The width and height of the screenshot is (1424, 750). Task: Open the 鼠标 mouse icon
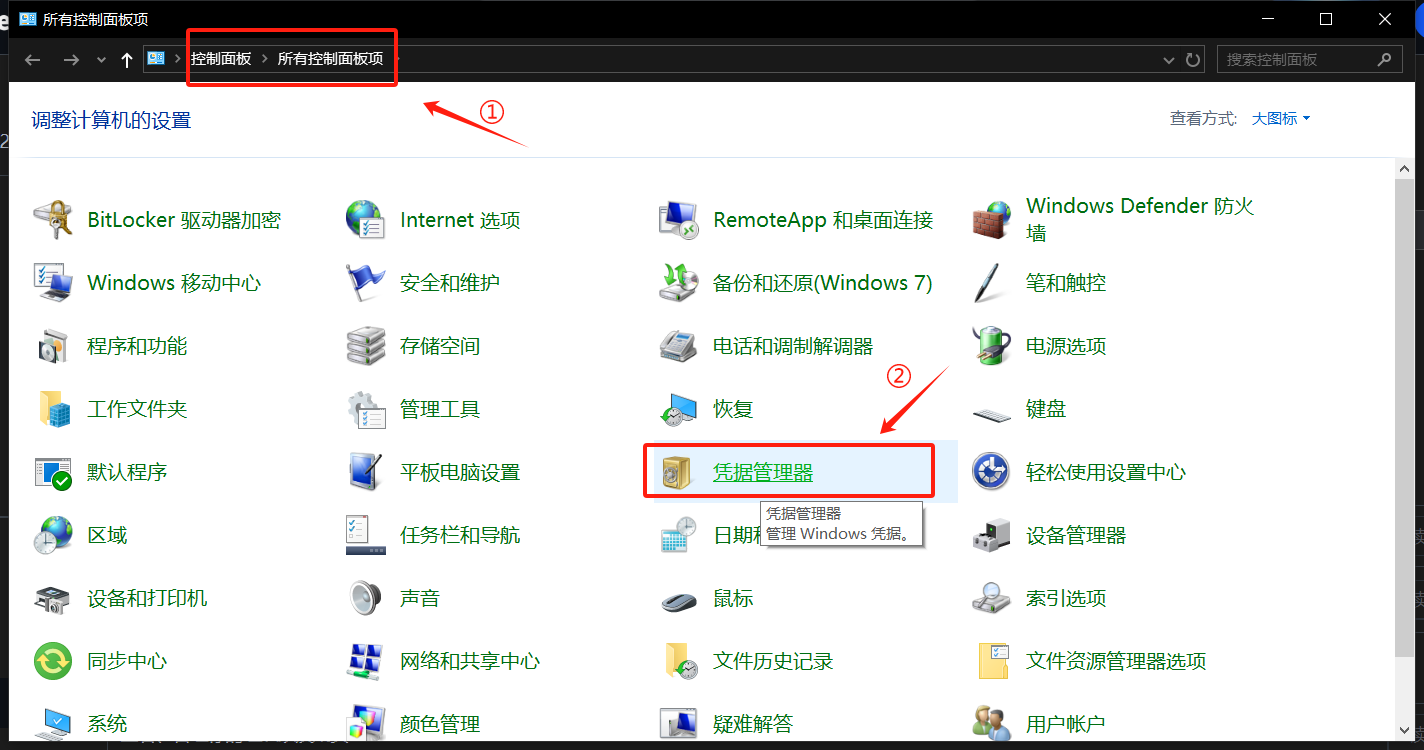pyautogui.click(x=678, y=600)
